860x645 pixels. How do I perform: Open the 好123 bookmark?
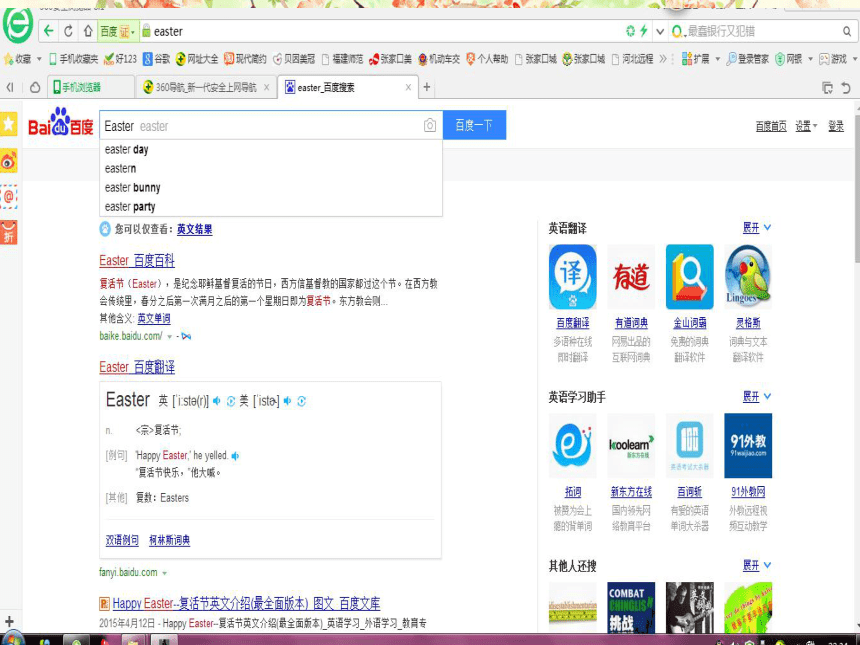tap(121, 59)
